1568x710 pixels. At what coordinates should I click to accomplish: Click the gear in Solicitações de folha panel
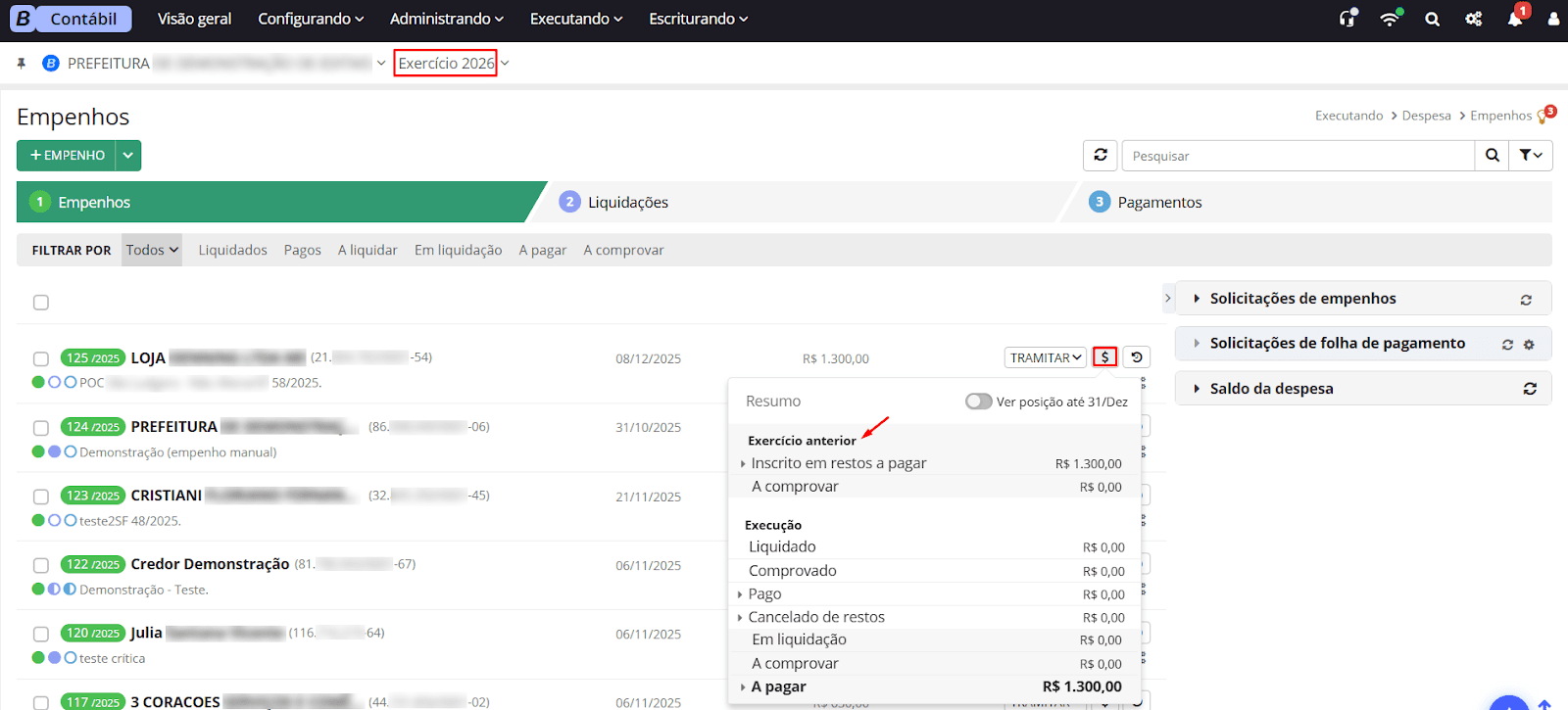1529,344
